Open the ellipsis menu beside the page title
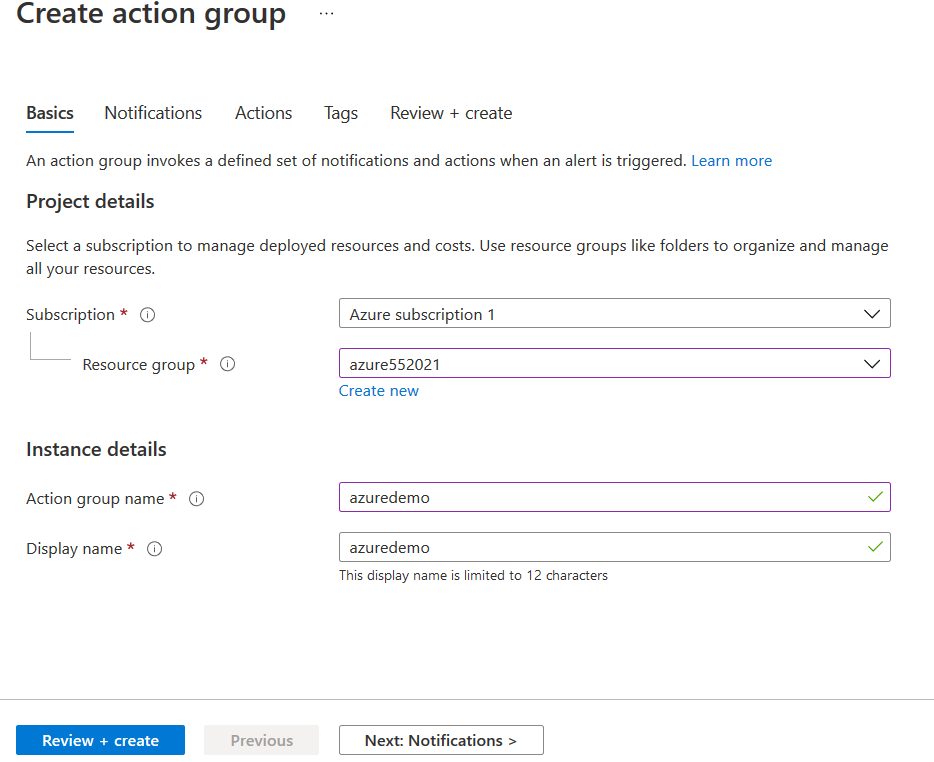Screen dimensions: 934x762 327,14
